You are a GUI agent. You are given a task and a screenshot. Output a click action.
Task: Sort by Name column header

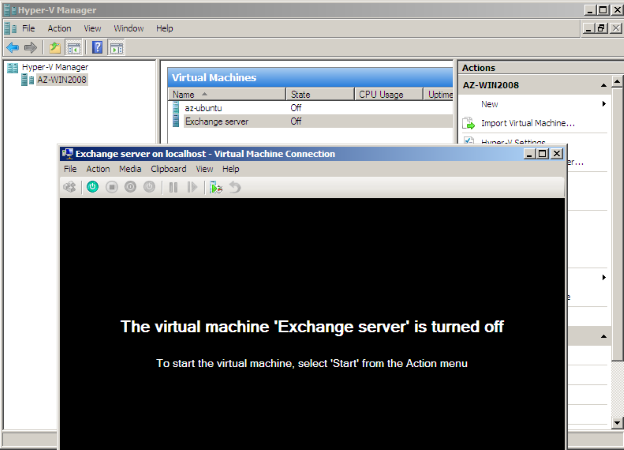[227, 94]
